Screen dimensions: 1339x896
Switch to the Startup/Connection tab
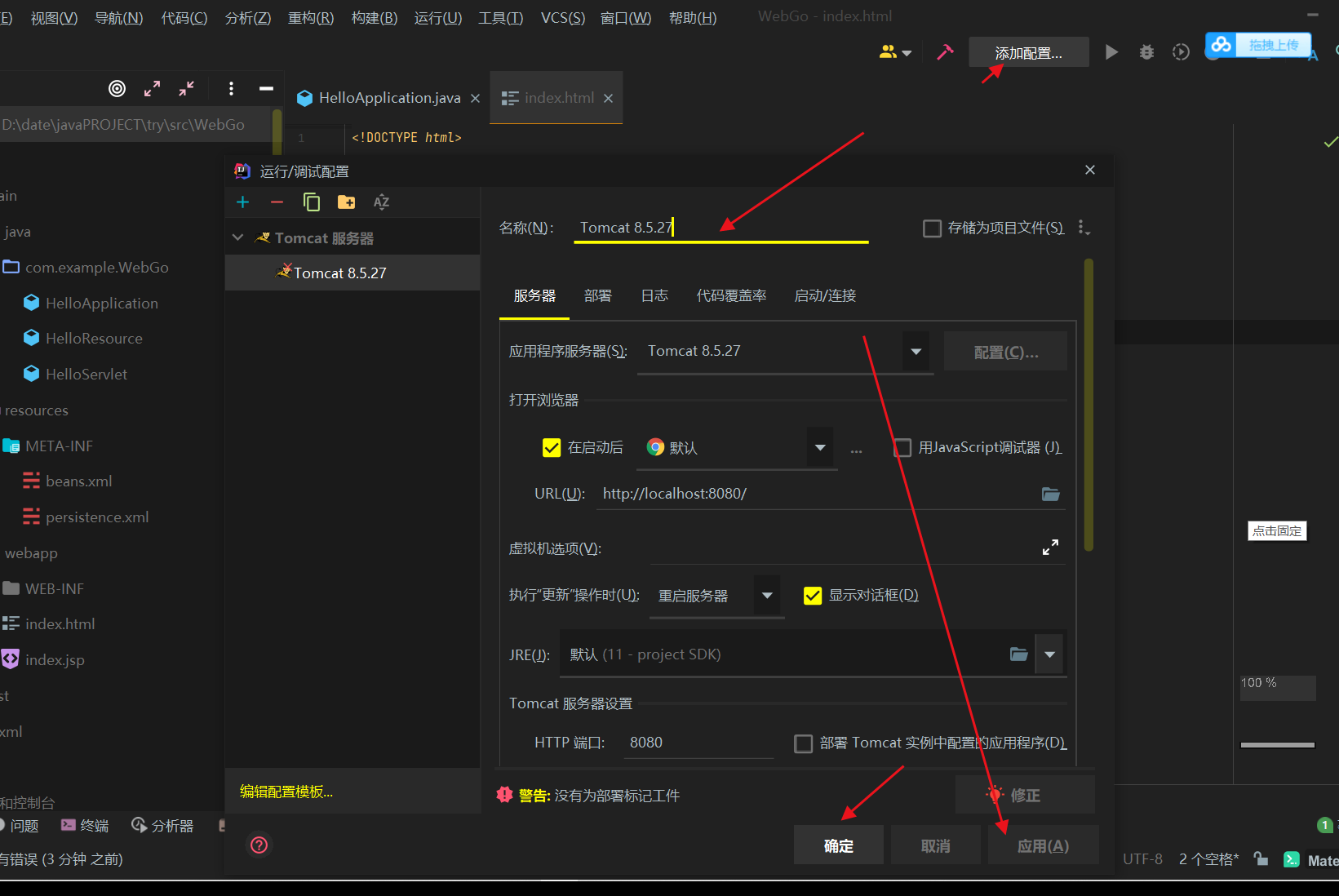point(825,295)
